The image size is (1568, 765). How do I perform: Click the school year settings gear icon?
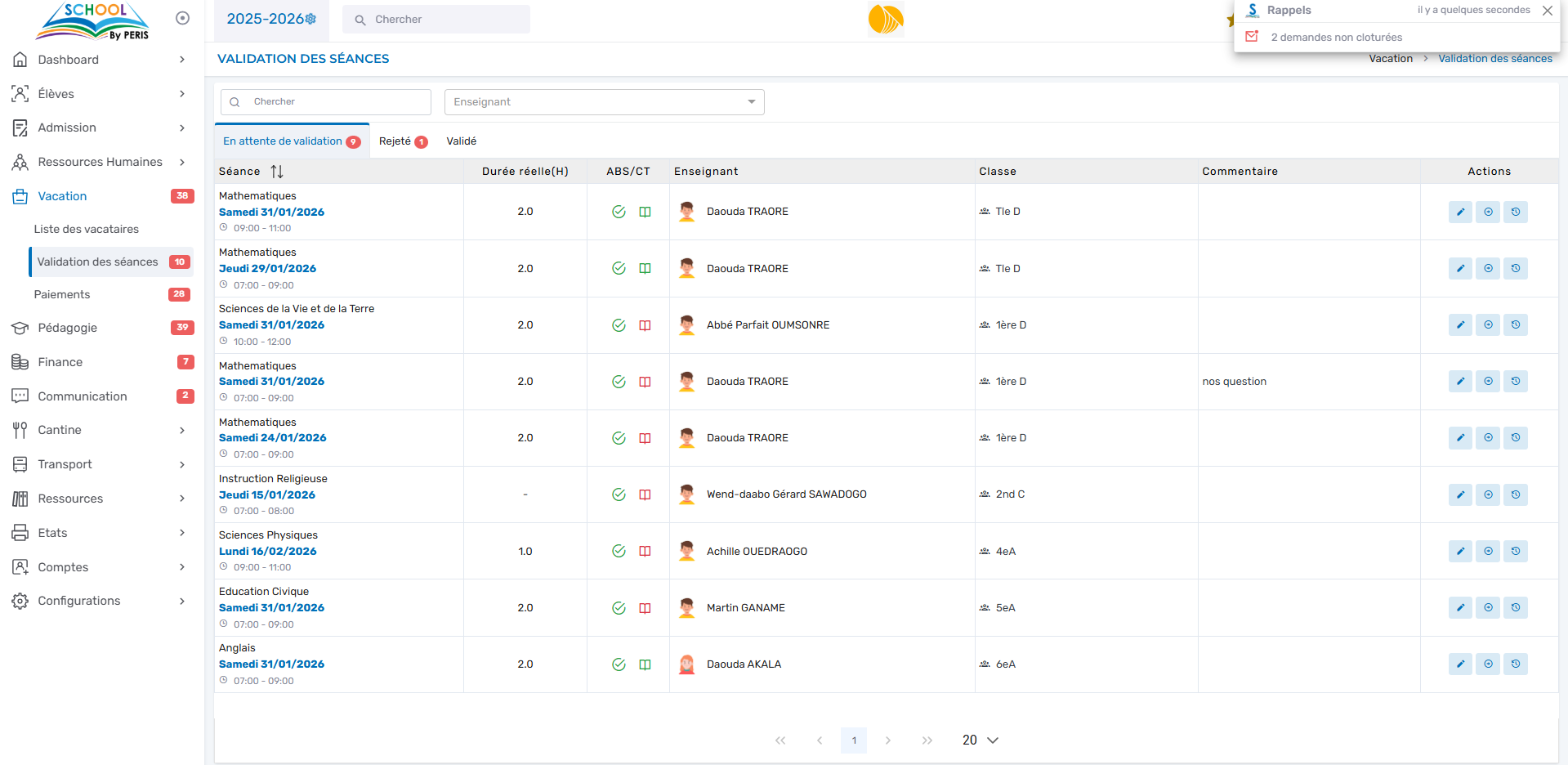click(x=310, y=19)
